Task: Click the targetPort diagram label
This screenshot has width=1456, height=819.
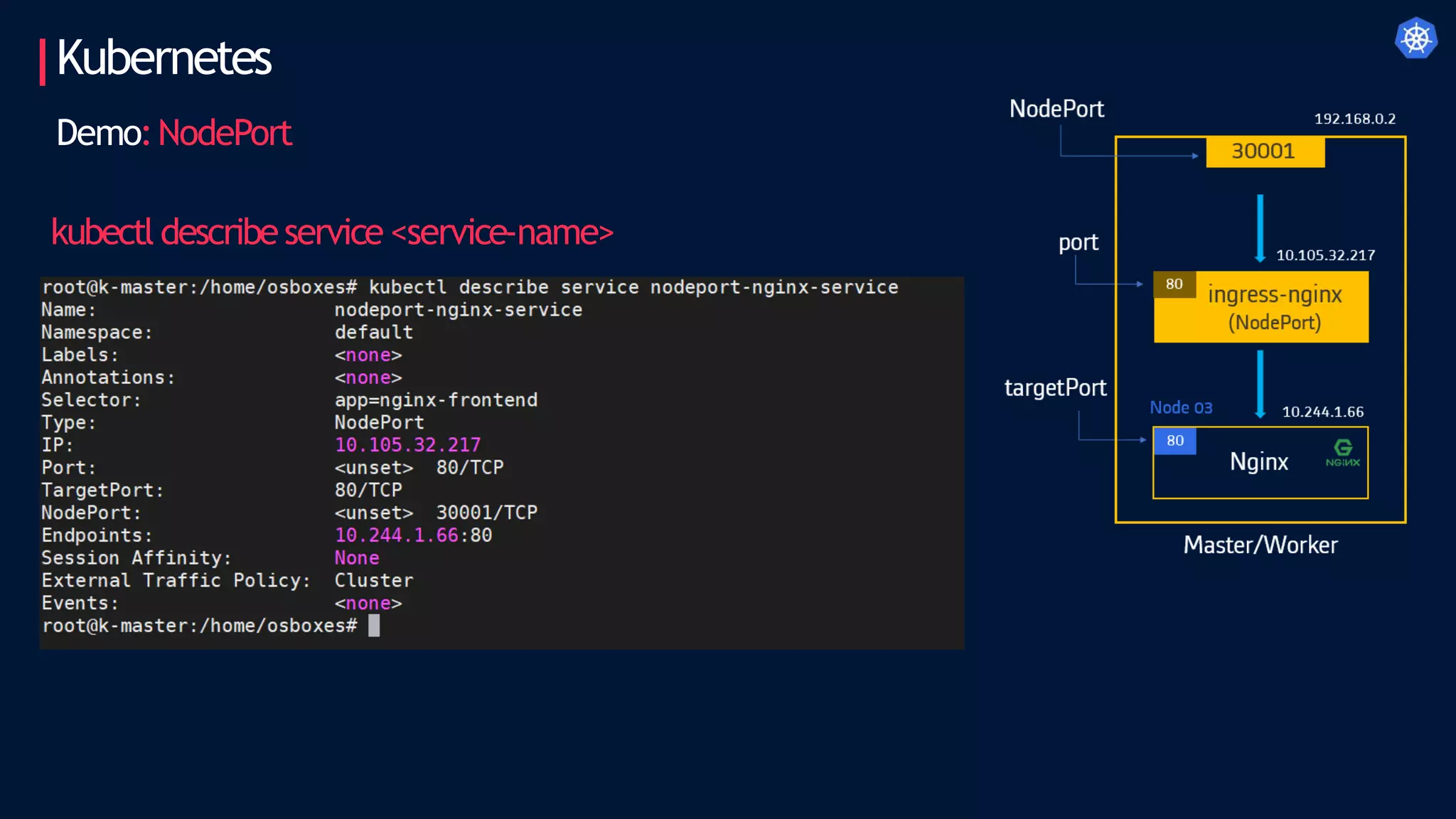Action: tap(1055, 387)
